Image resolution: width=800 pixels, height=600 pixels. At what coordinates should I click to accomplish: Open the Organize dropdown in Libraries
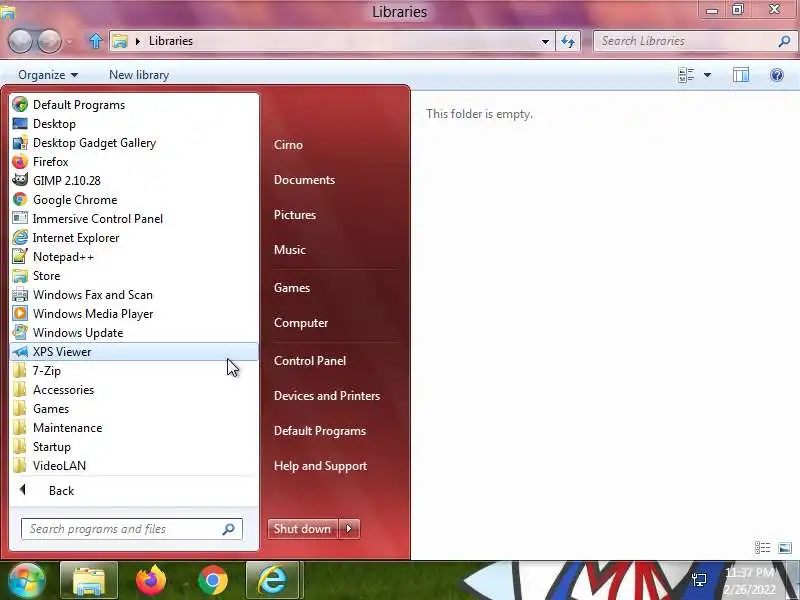[47, 75]
